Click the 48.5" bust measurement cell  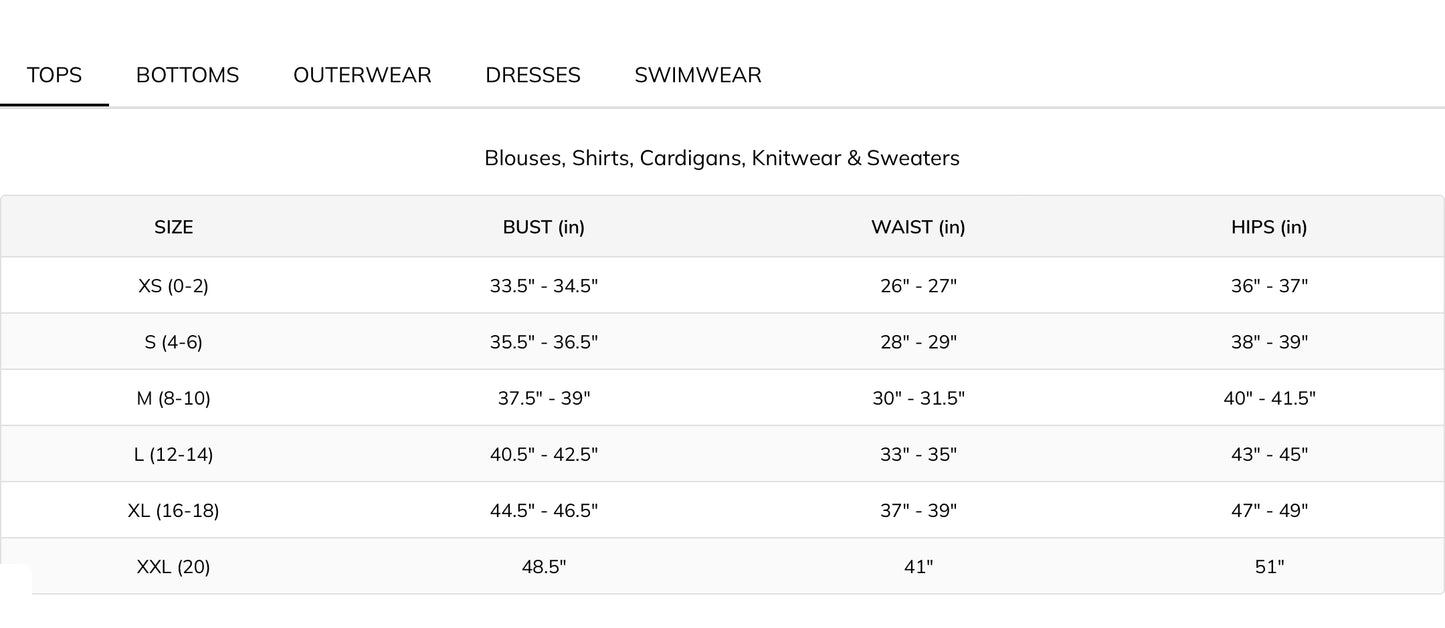point(544,566)
